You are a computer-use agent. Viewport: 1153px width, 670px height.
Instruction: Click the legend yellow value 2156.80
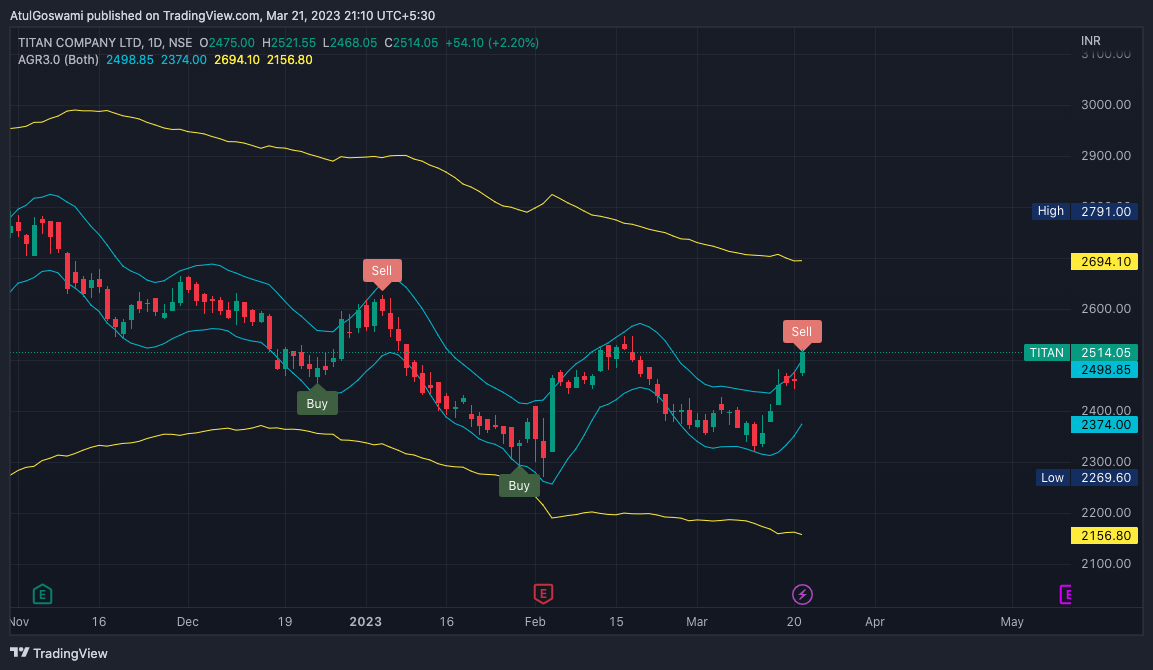click(290, 60)
